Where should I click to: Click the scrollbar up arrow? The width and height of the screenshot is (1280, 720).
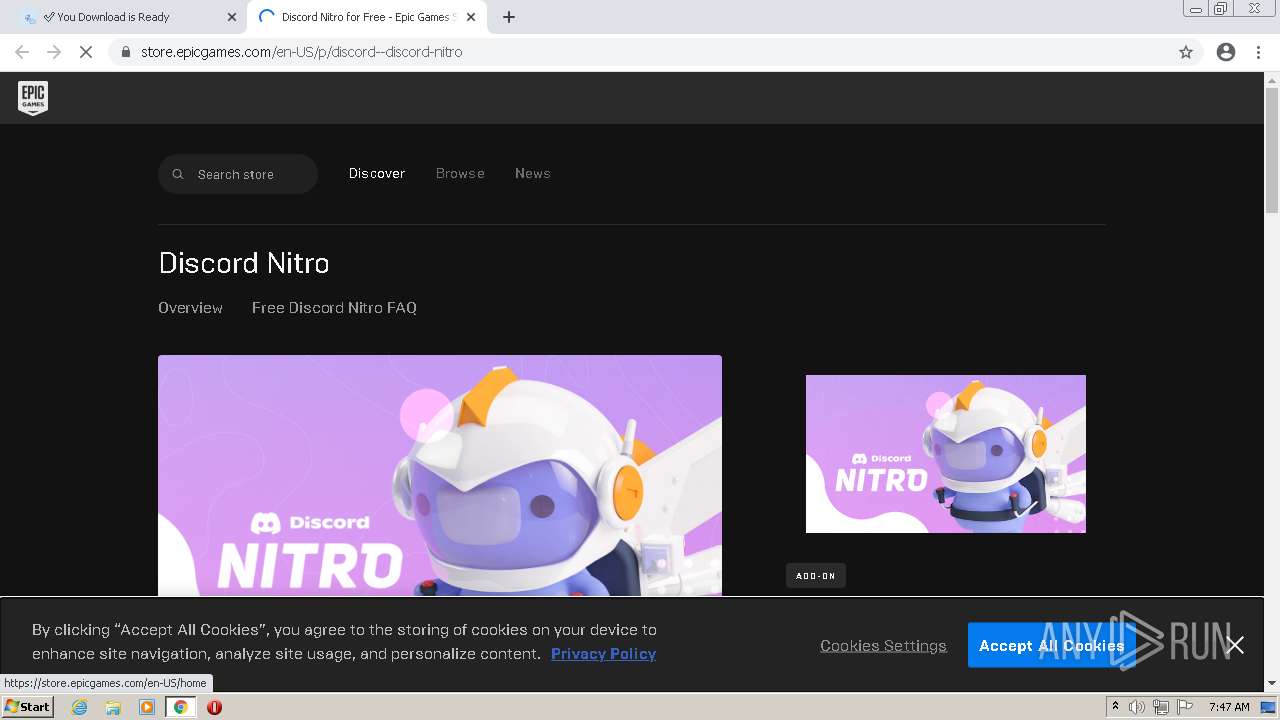tap(1272, 79)
